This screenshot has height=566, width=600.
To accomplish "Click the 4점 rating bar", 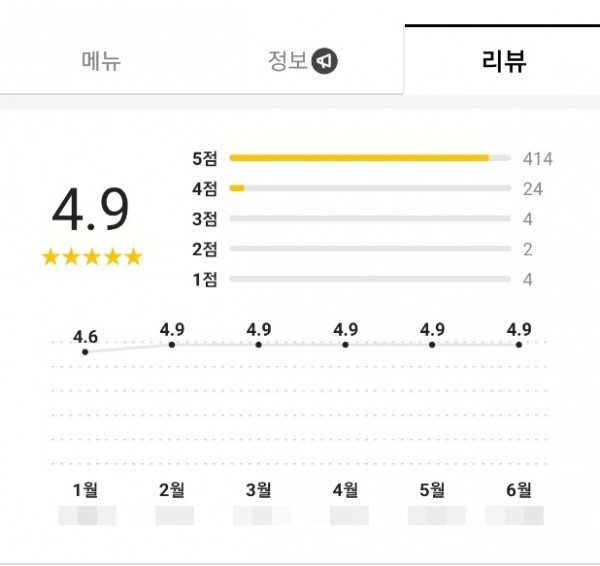I will [x=370, y=188].
